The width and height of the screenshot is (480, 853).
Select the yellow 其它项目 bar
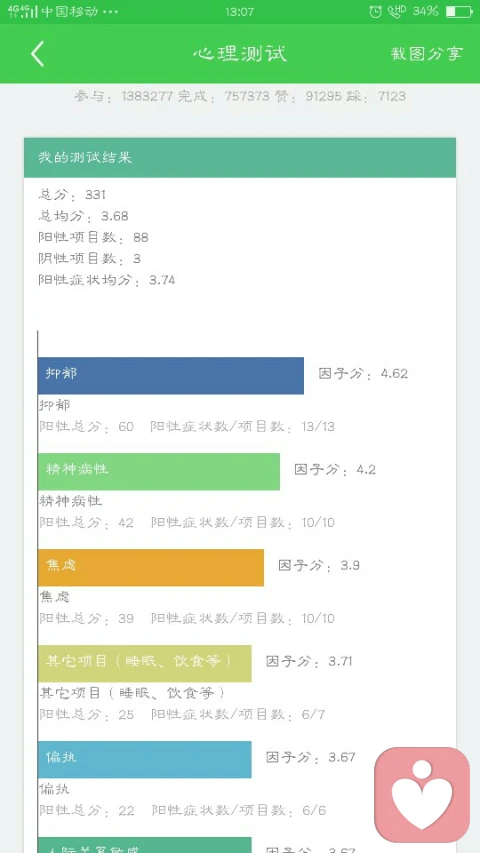[x=145, y=664]
